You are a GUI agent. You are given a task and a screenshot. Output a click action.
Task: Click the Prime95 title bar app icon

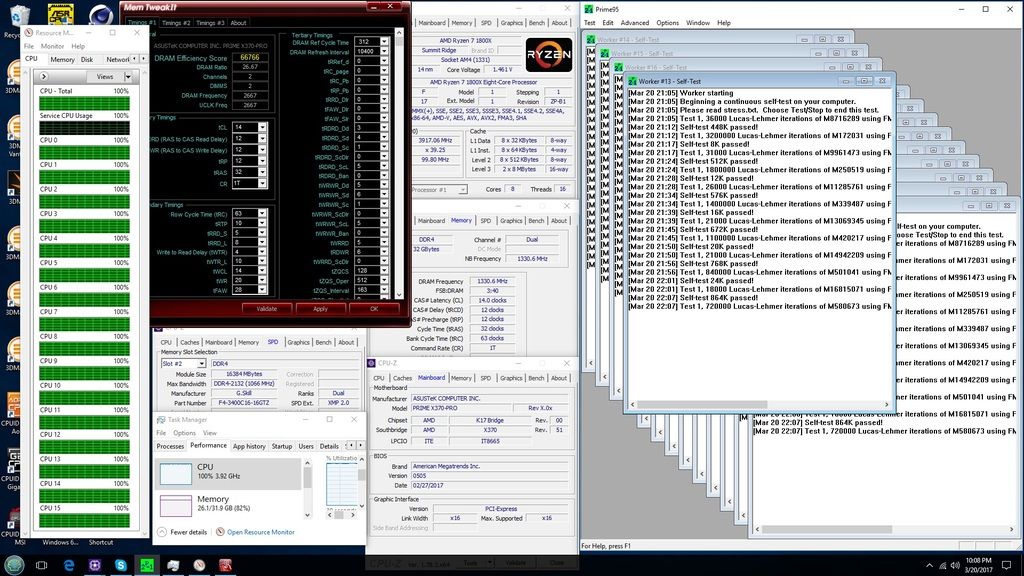(x=589, y=9)
